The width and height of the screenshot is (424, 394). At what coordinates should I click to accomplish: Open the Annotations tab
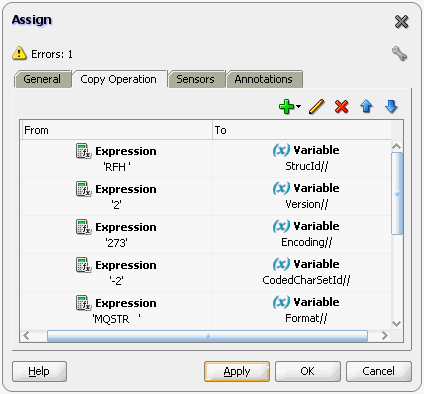point(264,79)
